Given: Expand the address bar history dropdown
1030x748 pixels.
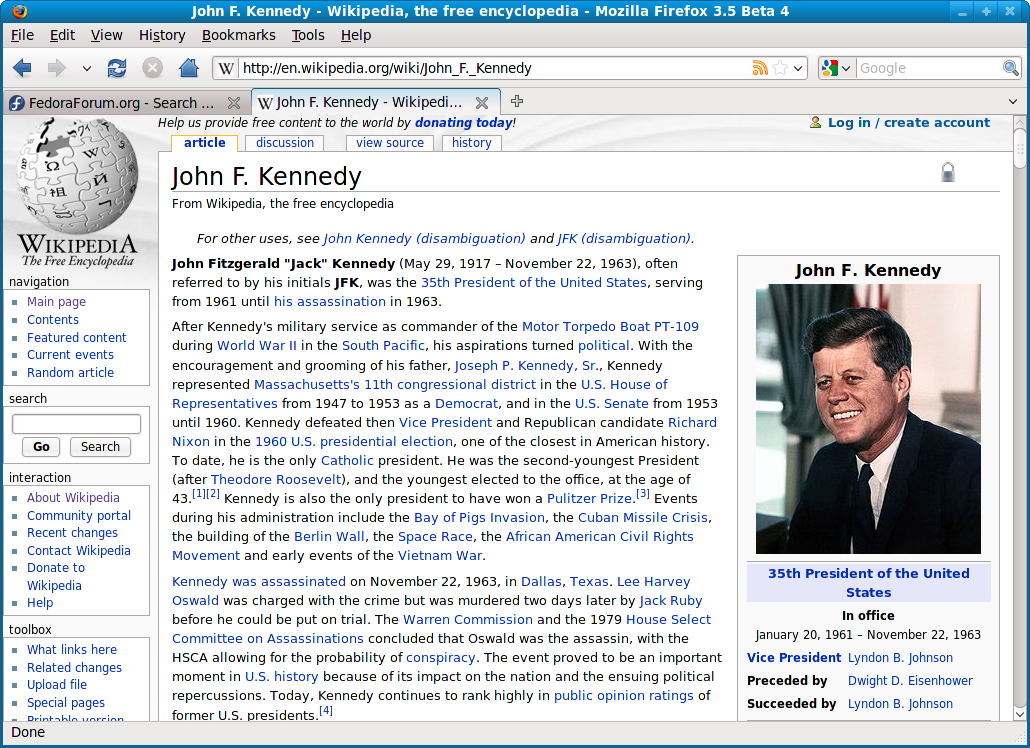Looking at the screenshot, I should point(798,68).
